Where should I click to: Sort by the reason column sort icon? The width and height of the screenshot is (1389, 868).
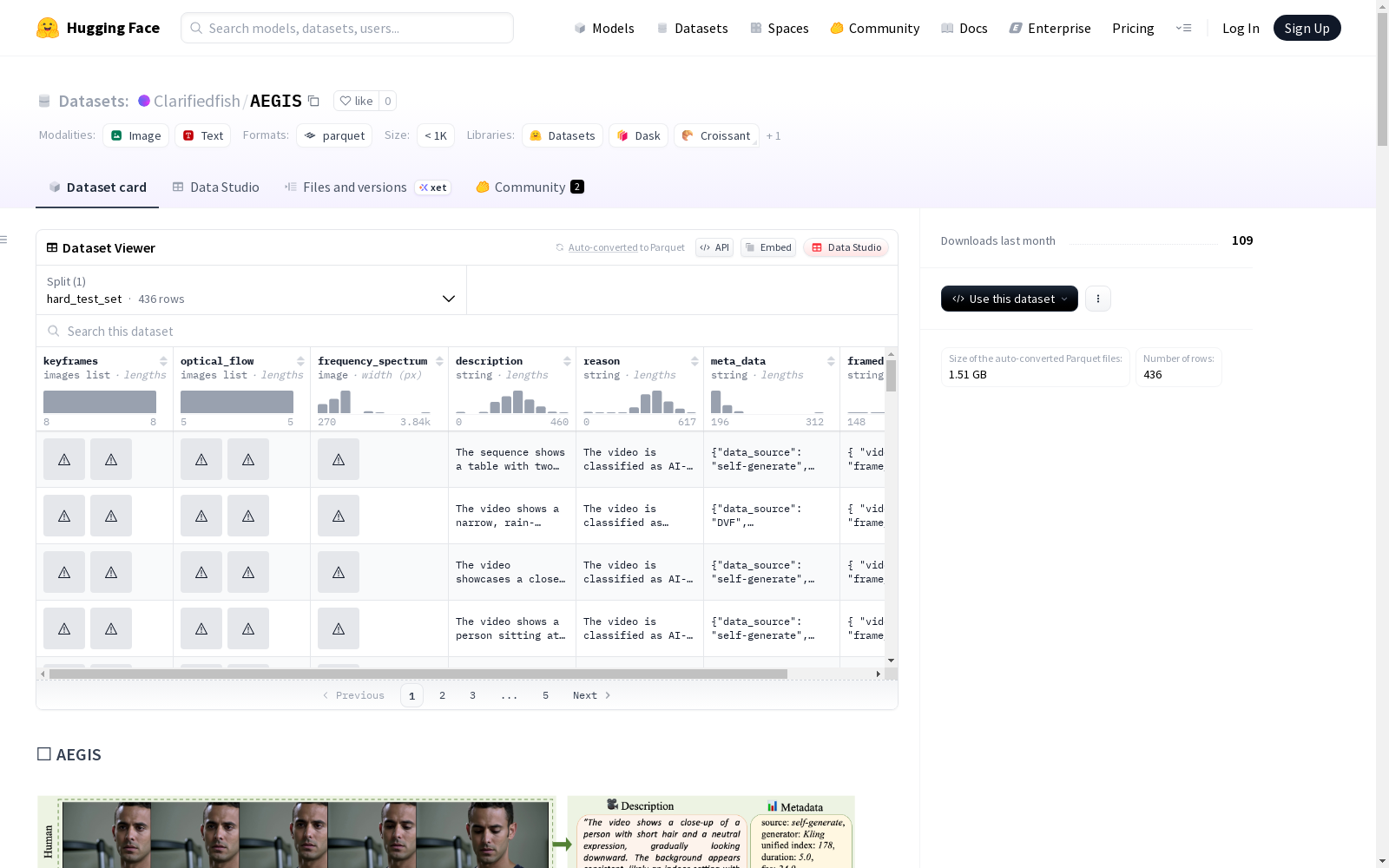694,361
